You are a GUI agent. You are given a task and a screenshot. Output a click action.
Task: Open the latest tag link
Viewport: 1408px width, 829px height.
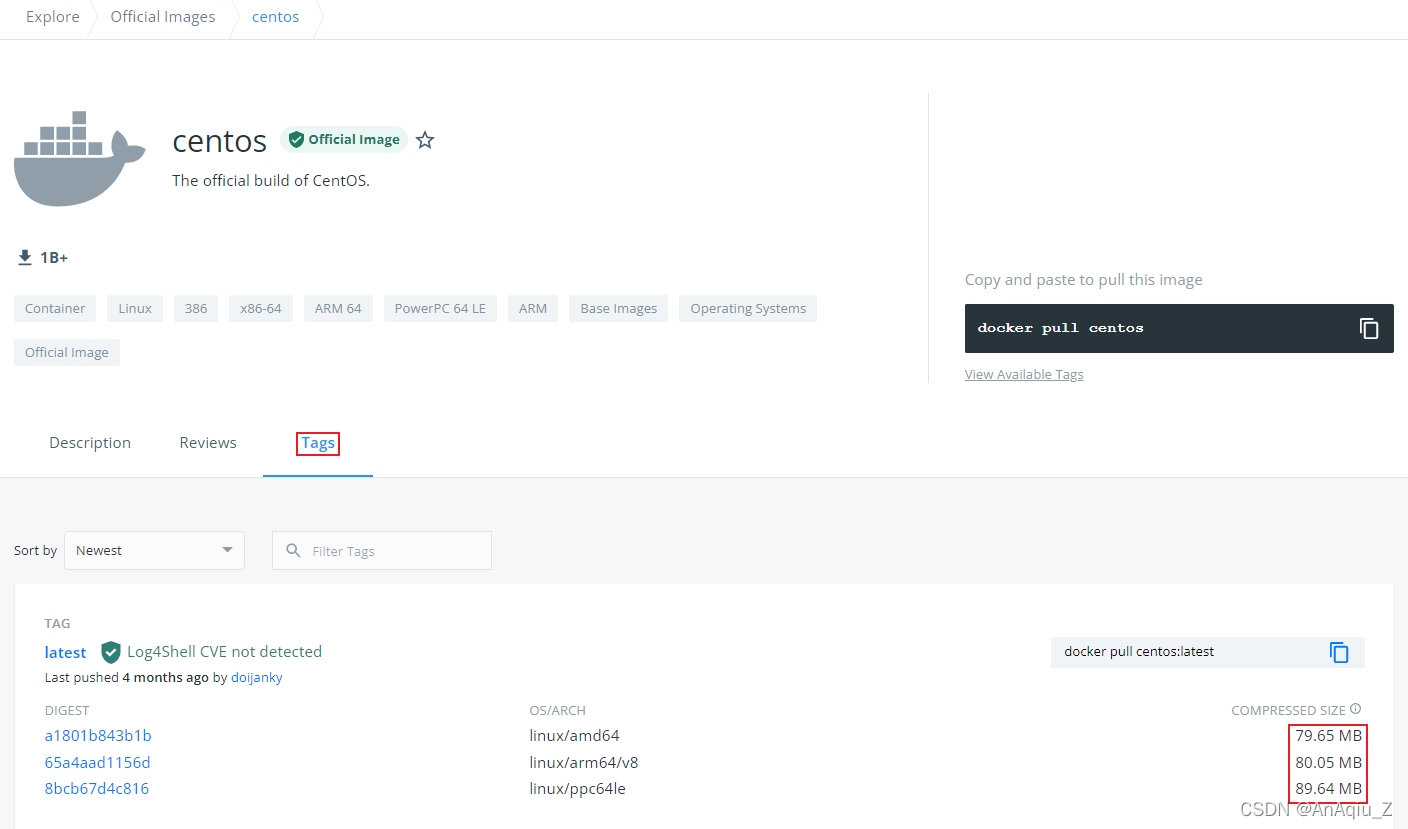66,652
